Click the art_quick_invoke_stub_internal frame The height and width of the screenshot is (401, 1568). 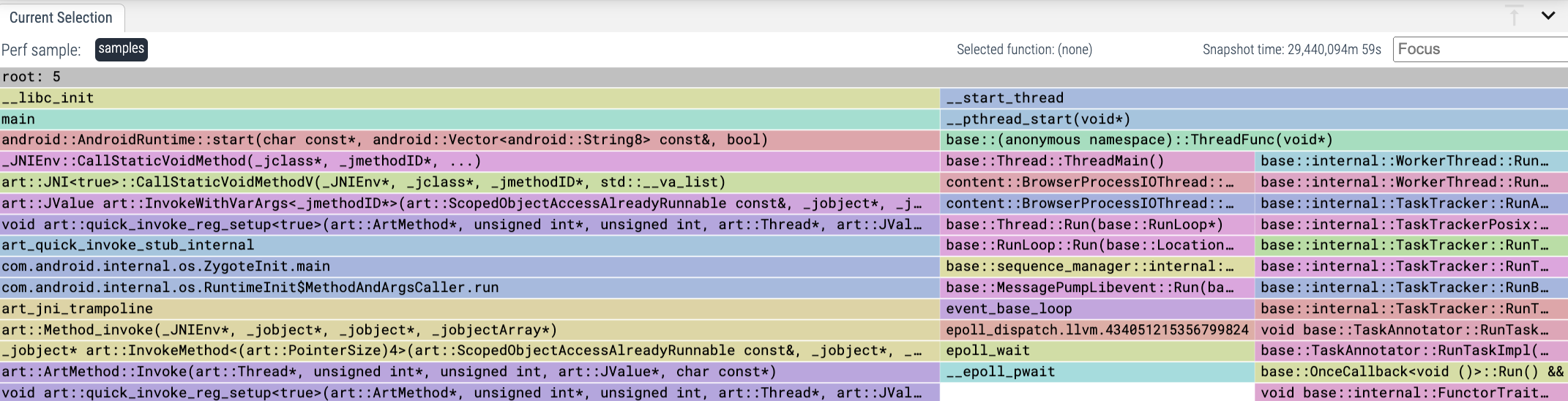468,245
